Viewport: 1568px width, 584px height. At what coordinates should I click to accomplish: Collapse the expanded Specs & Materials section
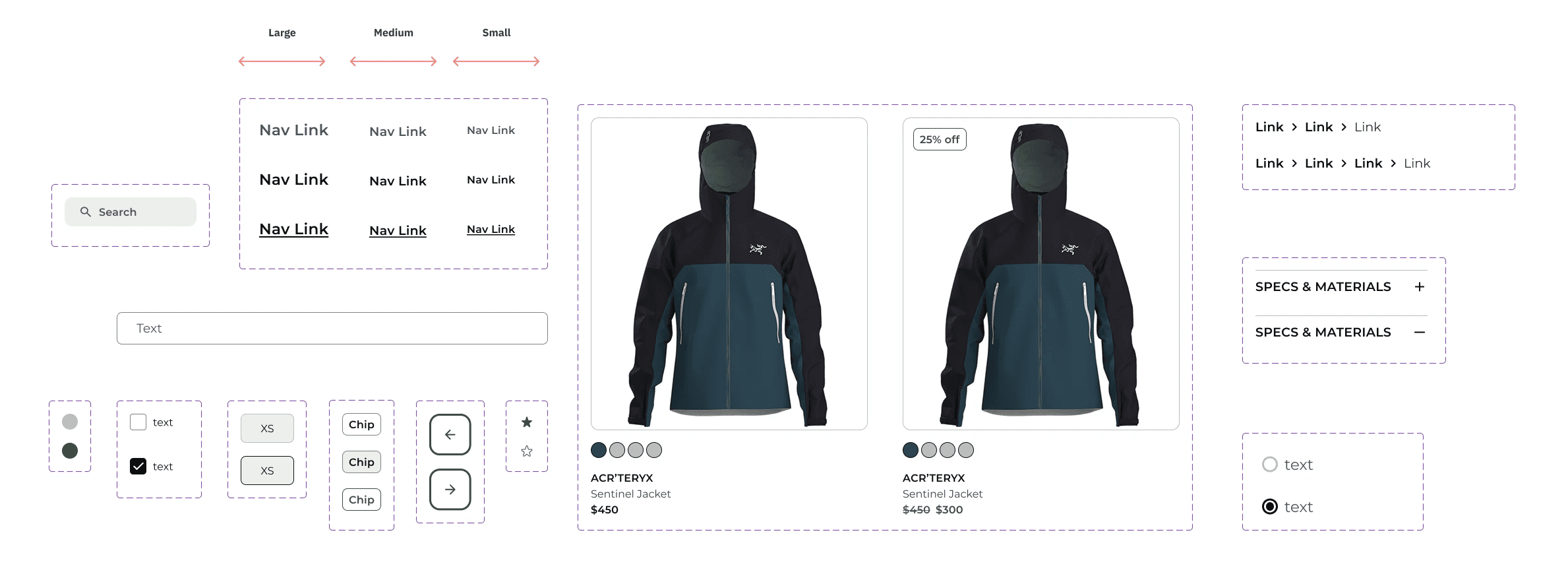click(x=1341, y=332)
